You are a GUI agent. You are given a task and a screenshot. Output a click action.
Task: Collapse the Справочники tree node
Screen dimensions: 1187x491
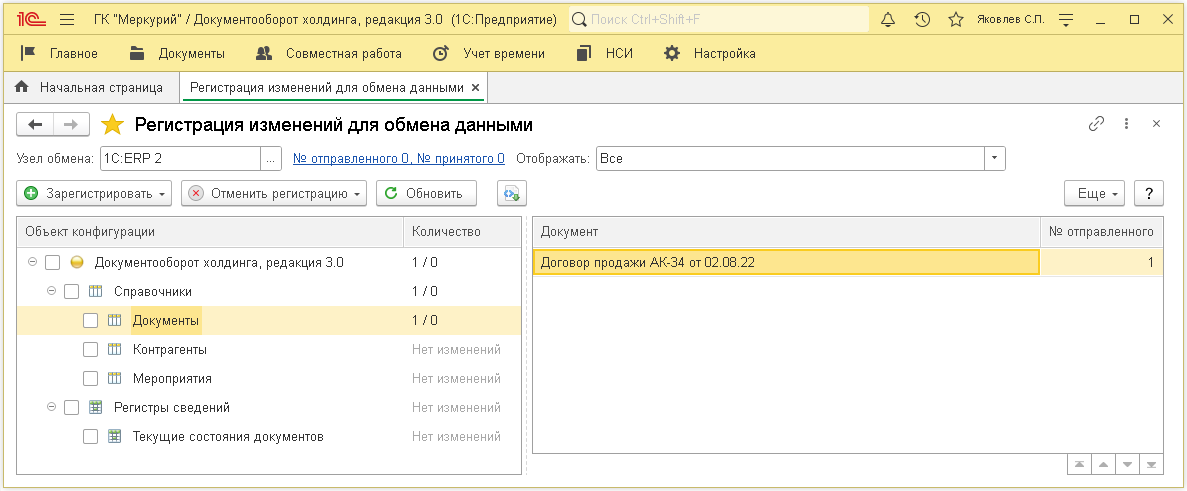52,292
